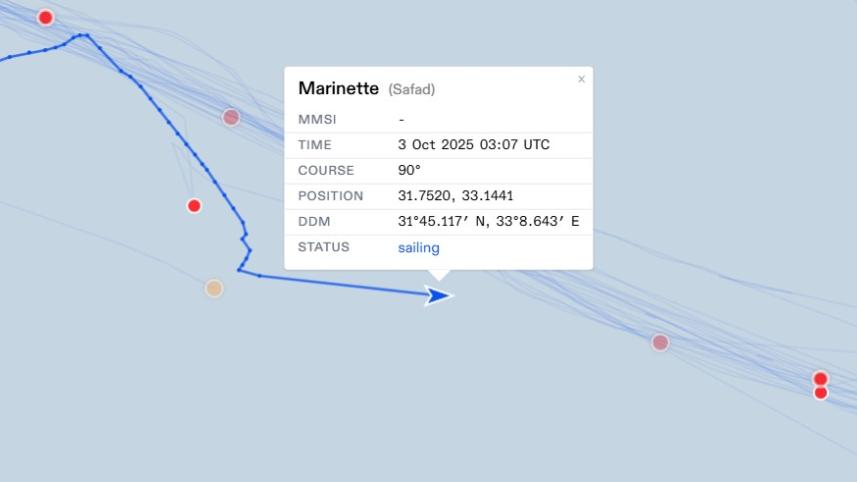Click the decimal position value 31.7520, 33.1441
The height and width of the screenshot is (482, 857).
pos(455,196)
